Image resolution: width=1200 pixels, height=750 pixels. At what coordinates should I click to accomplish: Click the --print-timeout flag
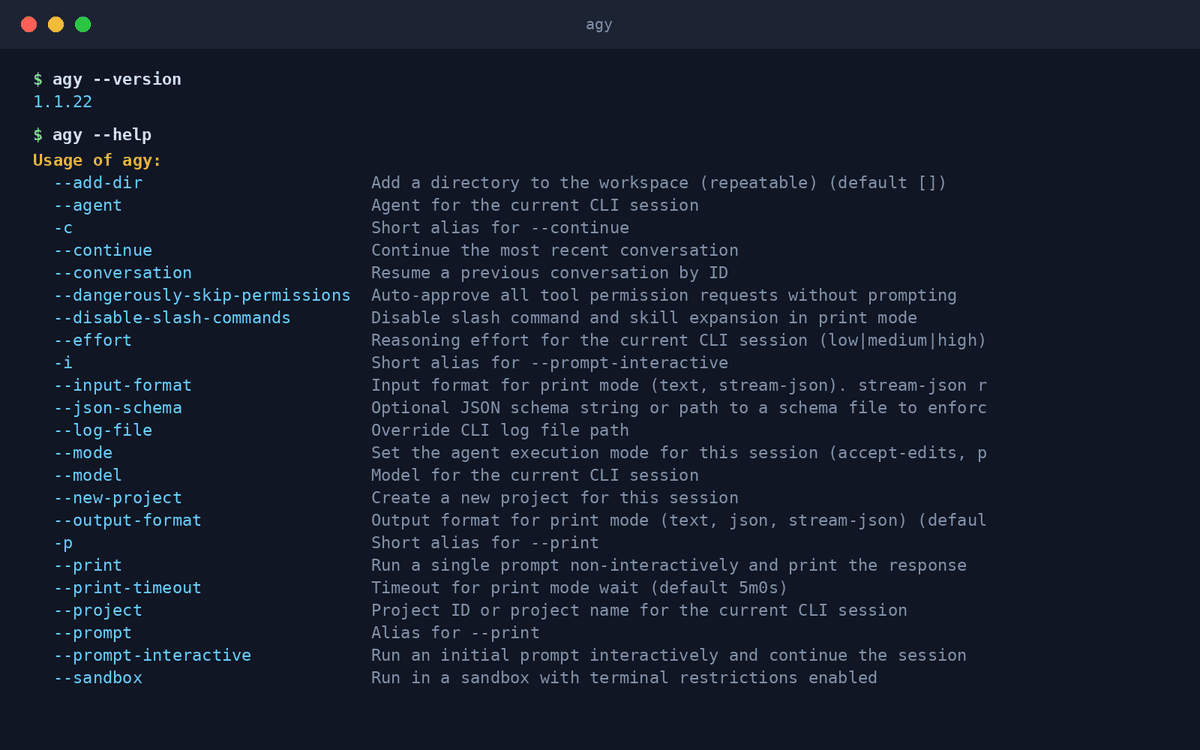[128, 588]
